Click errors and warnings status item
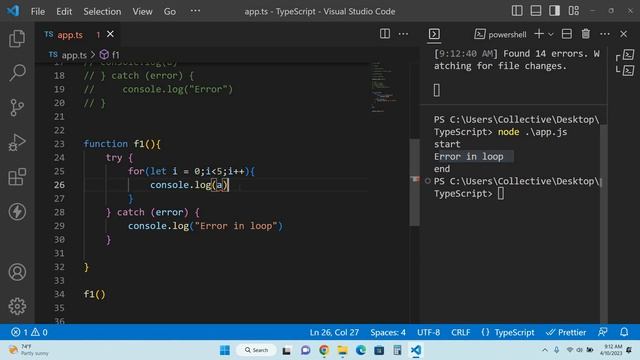The image size is (640, 360). click(x=29, y=332)
